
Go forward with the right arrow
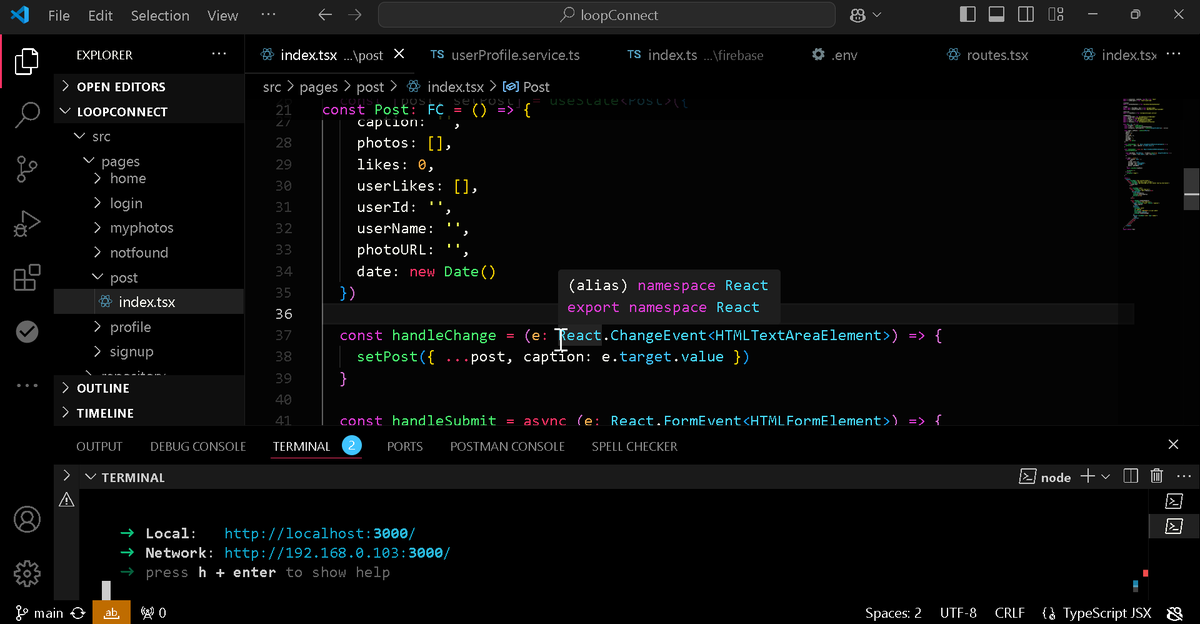(x=356, y=15)
